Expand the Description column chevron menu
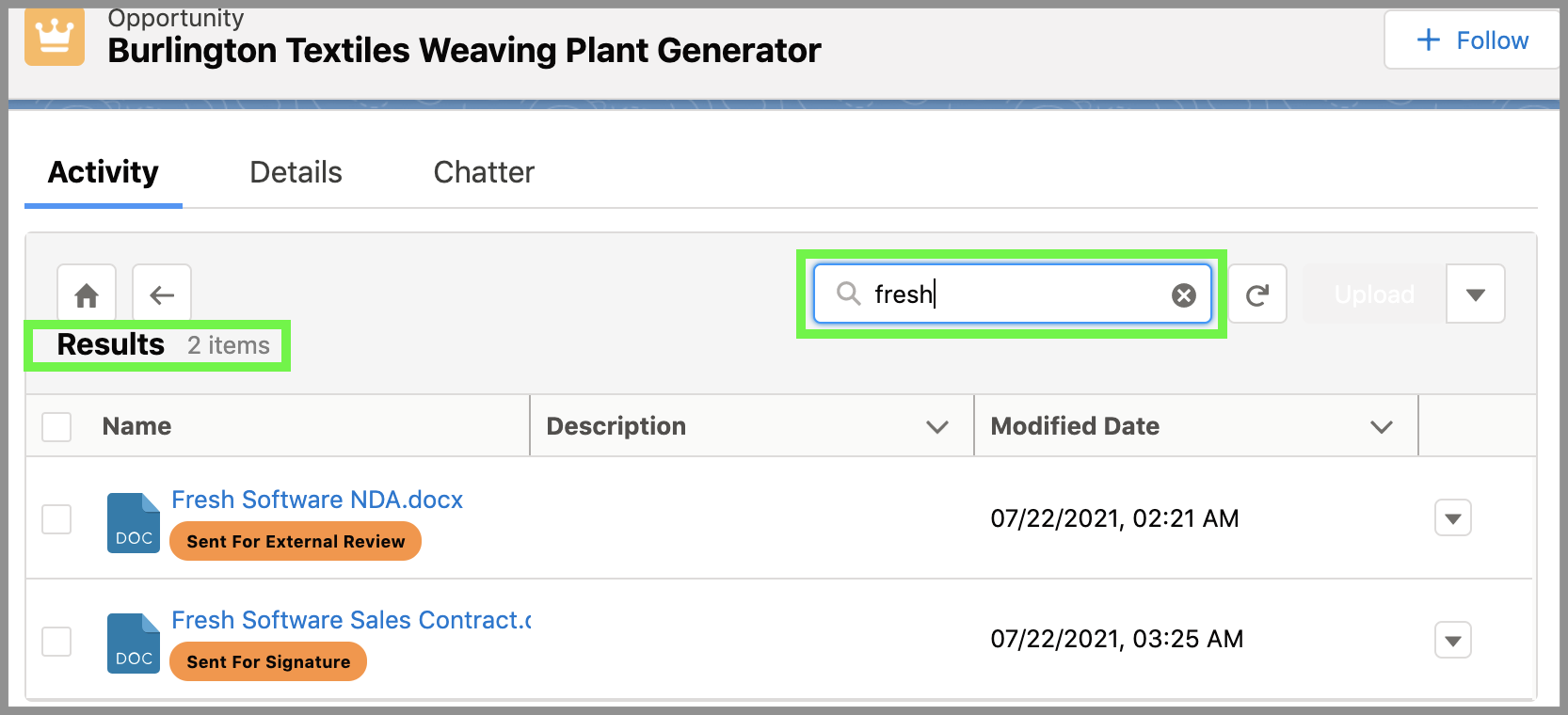The height and width of the screenshot is (715, 1568). (936, 427)
